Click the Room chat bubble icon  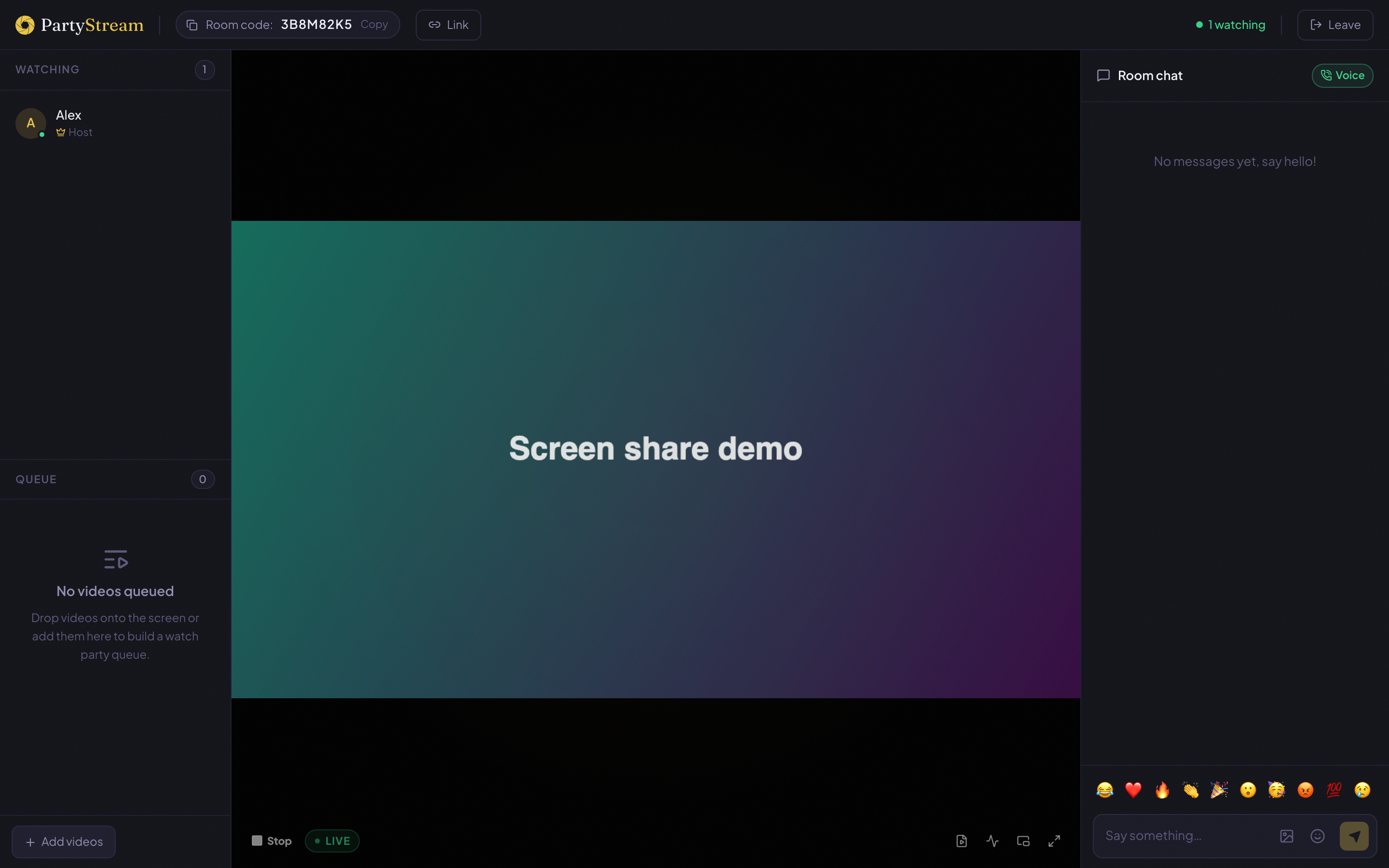click(x=1103, y=75)
